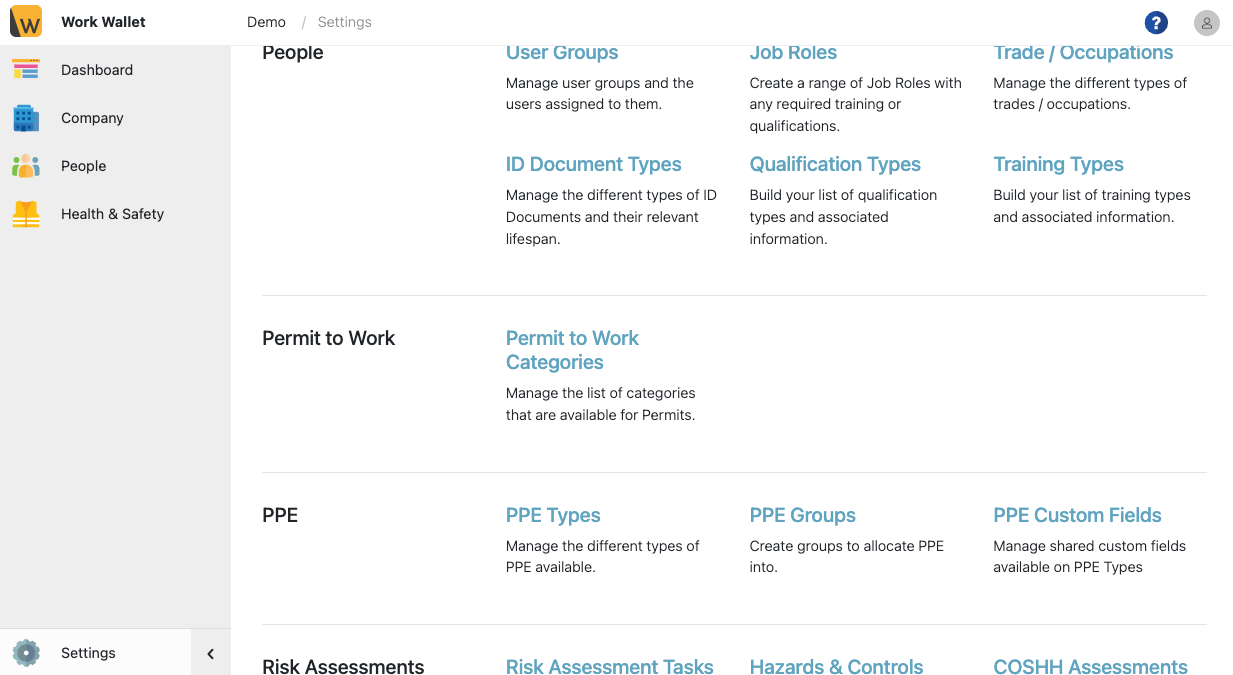Open the Health & Safety vest icon
The height and width of the screenshot is (675, 1233).
click(26, 214)
